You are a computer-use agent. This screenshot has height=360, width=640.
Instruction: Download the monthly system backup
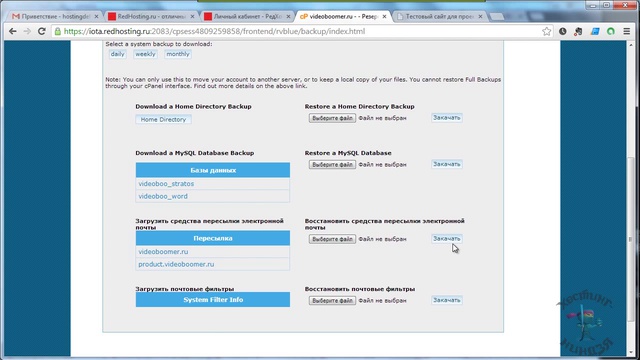click(178, 54)
